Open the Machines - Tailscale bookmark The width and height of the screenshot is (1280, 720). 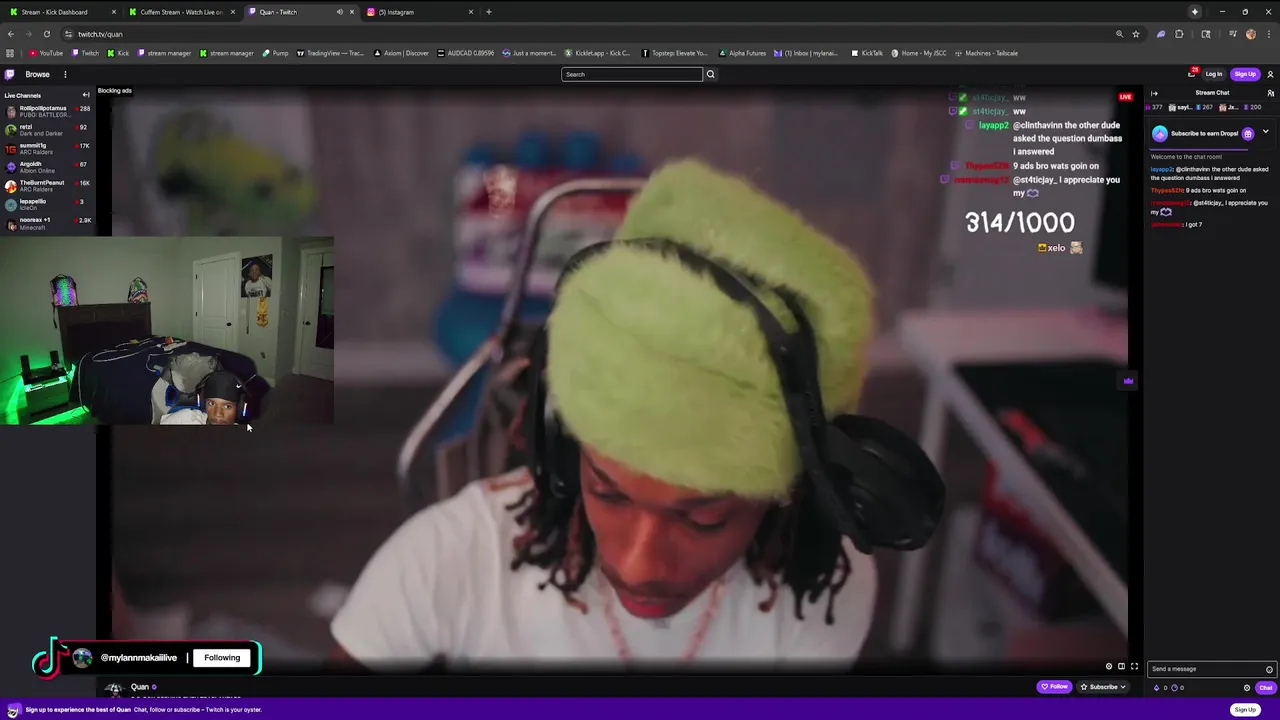pyautogui.click(x=986, y=53)
